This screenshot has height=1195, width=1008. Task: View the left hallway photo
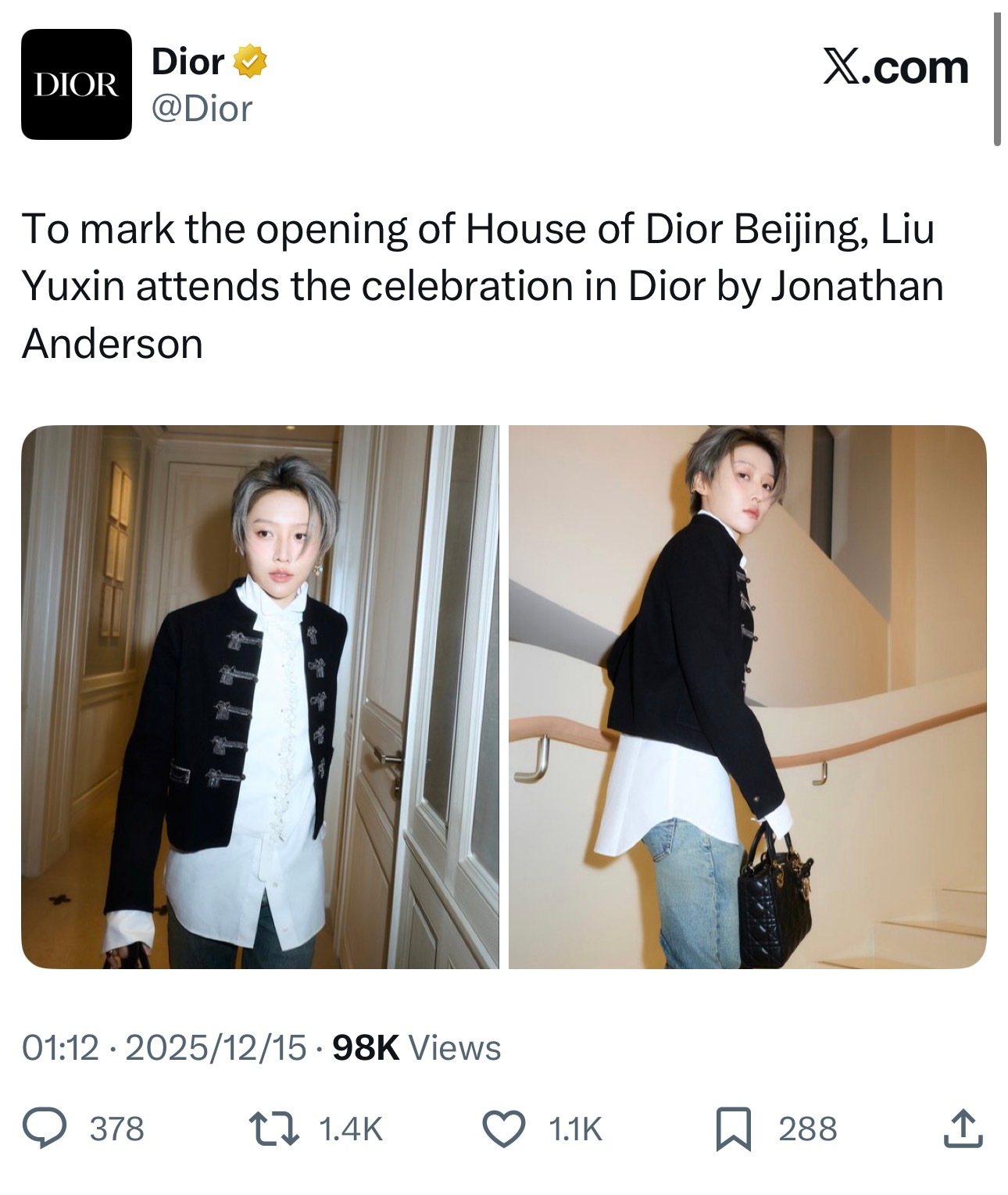coord(259,697)
